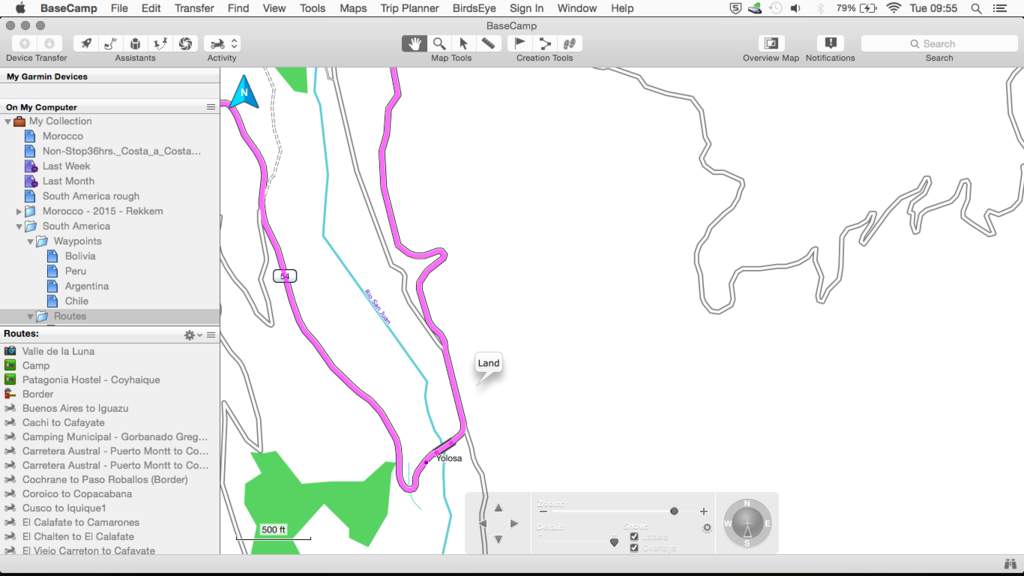Viewport: 1024px width, 576px height.
Task: Open the Trip Planner menu
Action: pyautogui.click(x=409, y=8)
